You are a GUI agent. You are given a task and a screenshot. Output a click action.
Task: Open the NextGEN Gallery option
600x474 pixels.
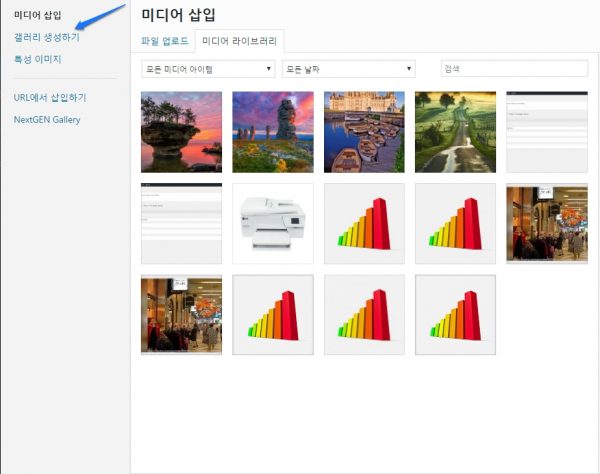point(47,120)
